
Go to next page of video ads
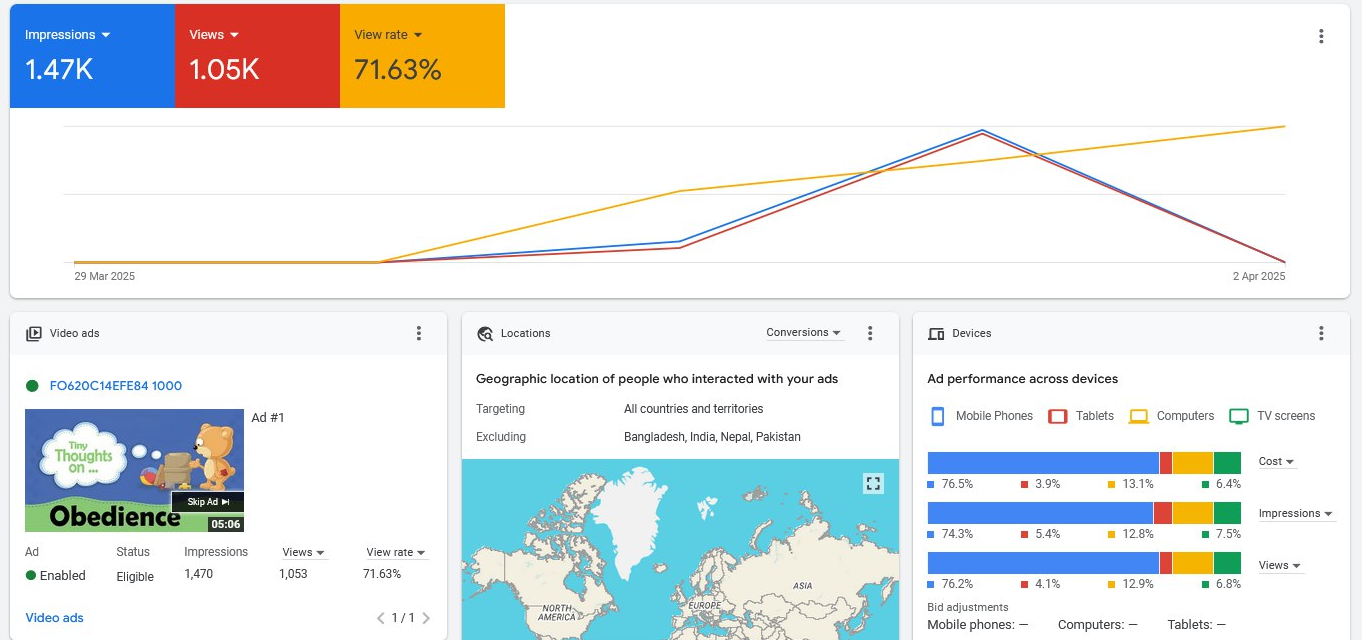point(426,618)
